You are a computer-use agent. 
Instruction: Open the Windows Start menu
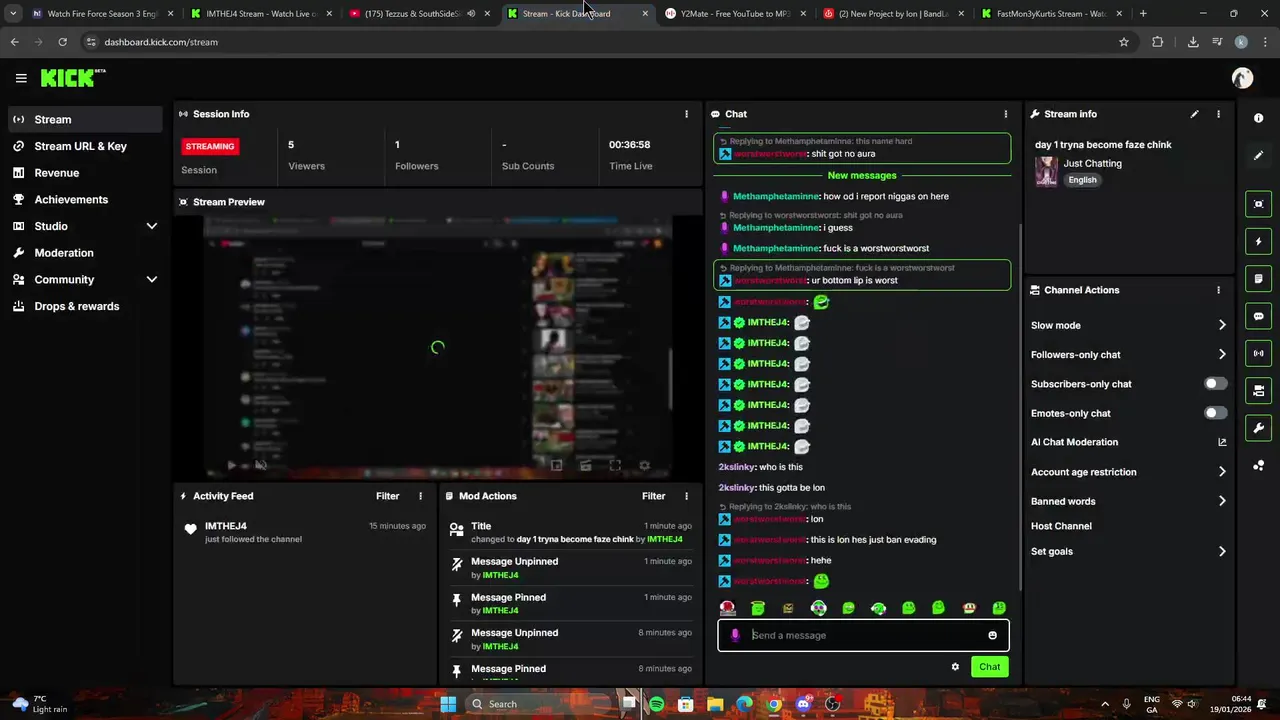(448, 704)
